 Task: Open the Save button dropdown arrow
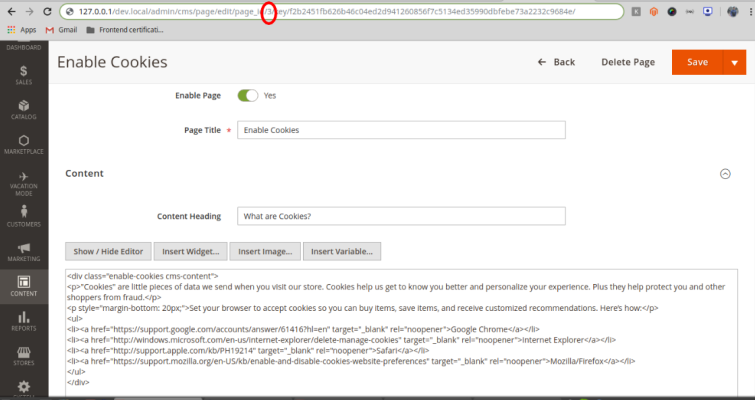pyautogui.click(x=735, y=62)
